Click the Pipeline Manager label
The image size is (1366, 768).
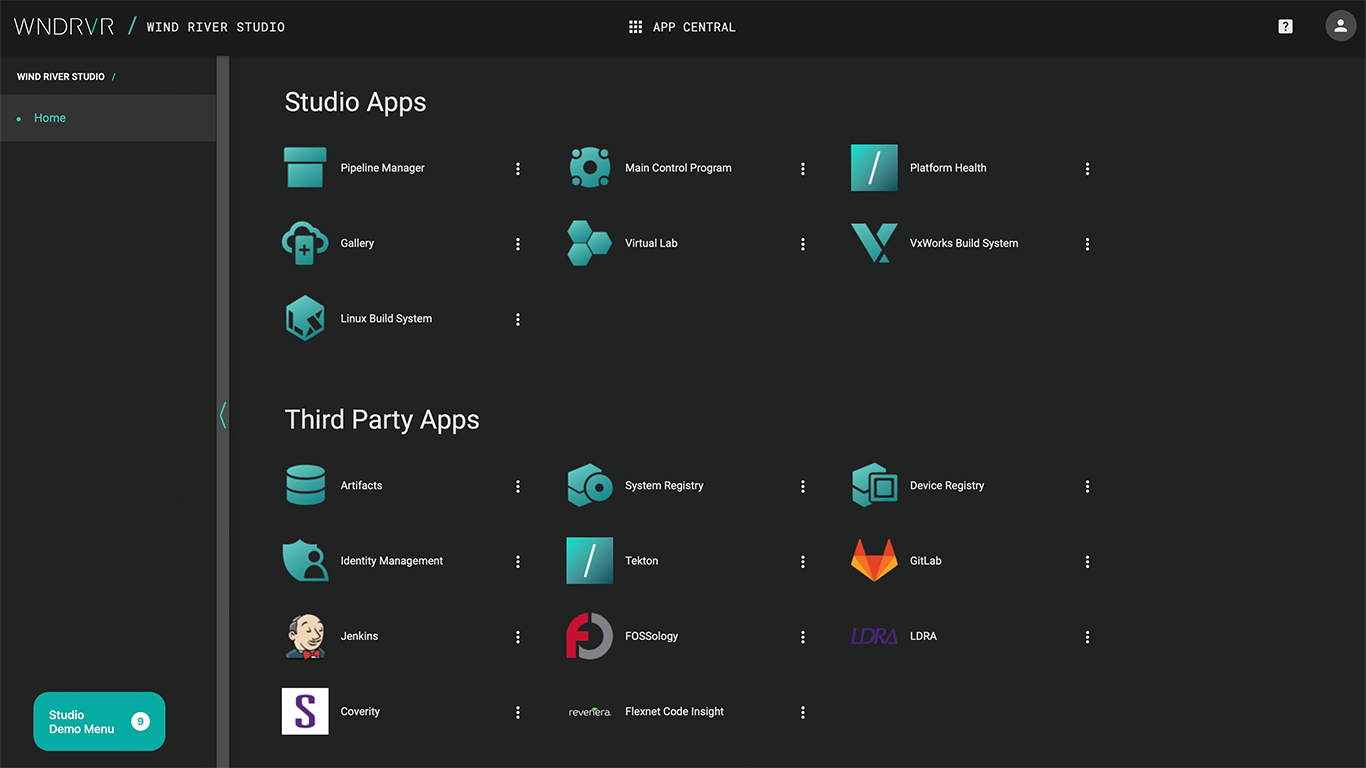pyautogui.click(x=382, y=168)
